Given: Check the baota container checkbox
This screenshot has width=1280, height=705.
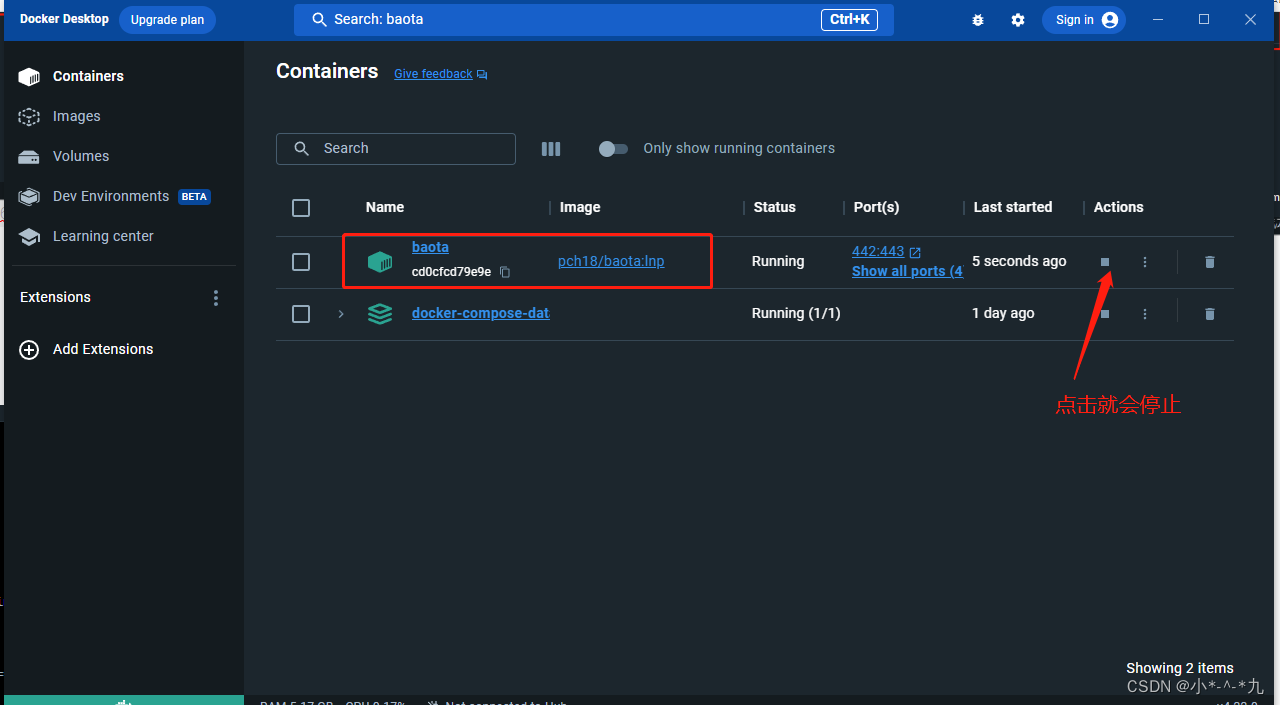Looking at the screenshot, I should coord(301,262).
